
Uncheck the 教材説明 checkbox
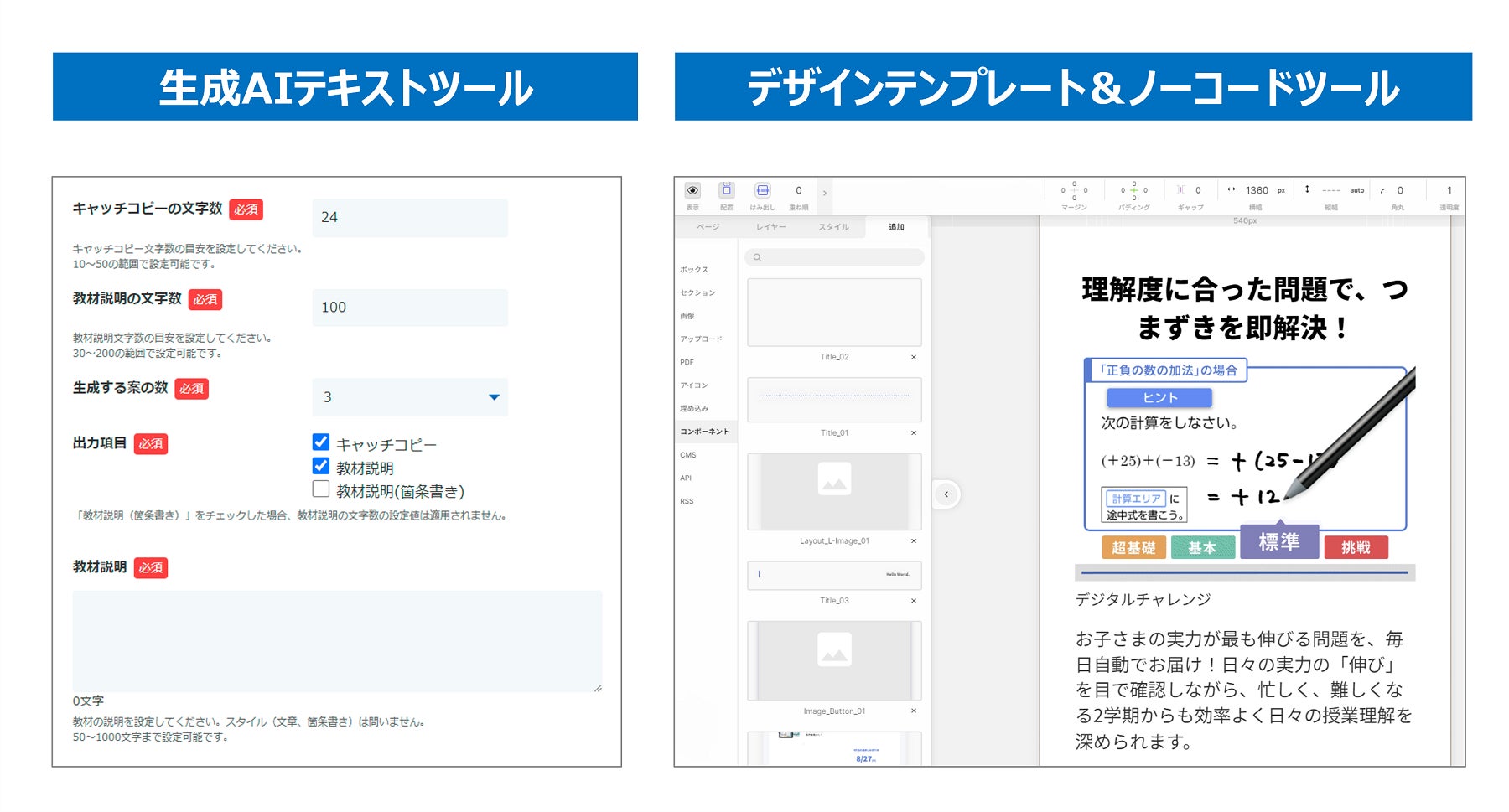point(320,465)
